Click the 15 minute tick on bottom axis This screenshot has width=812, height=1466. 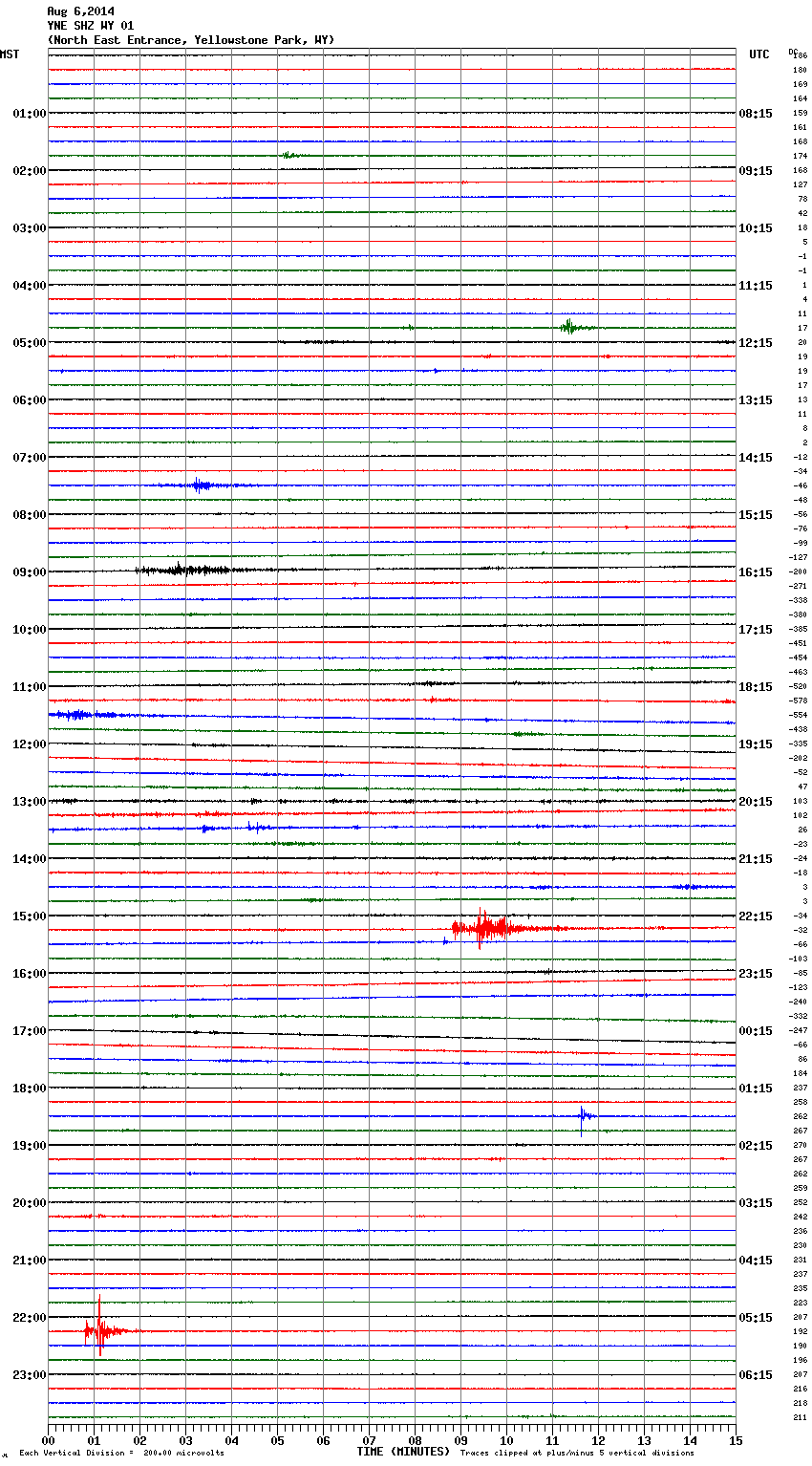coord(735,1440)
